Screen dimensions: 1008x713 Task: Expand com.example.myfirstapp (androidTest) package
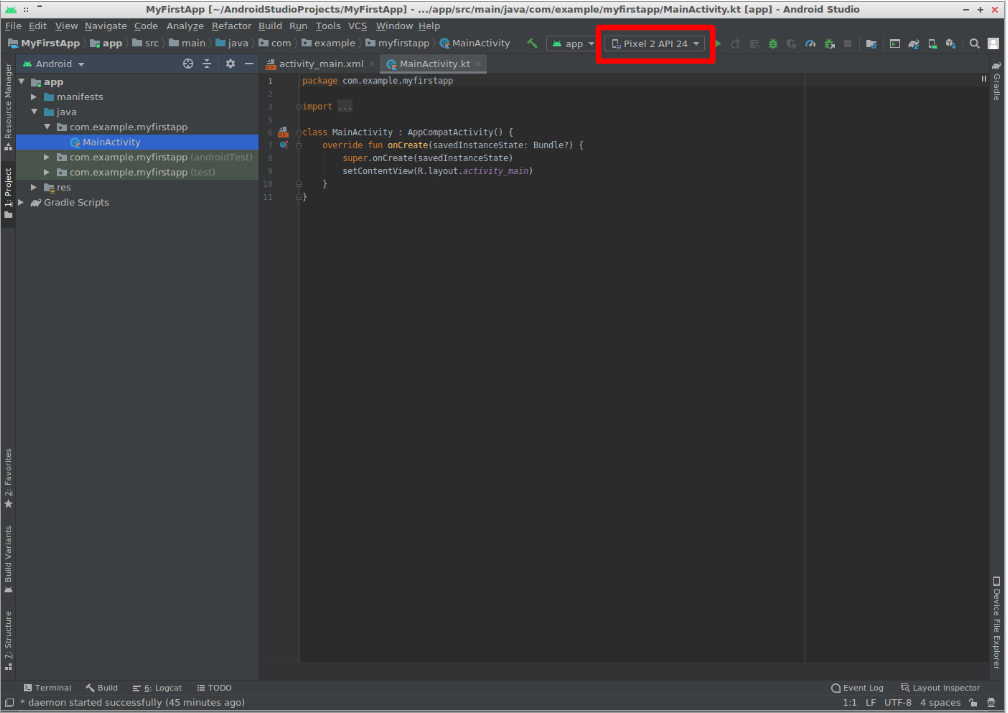pos(46,157)
